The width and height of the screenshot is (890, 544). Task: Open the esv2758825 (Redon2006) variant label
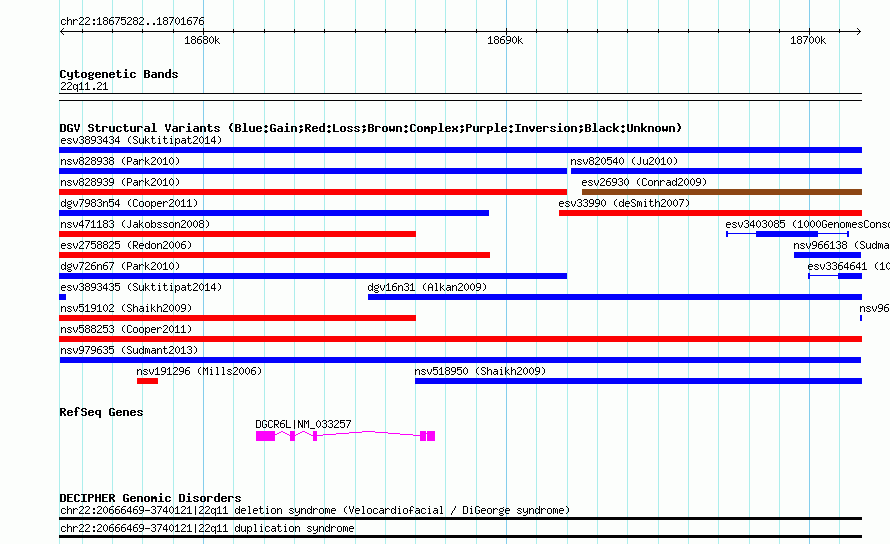click(x=126, y=245)
